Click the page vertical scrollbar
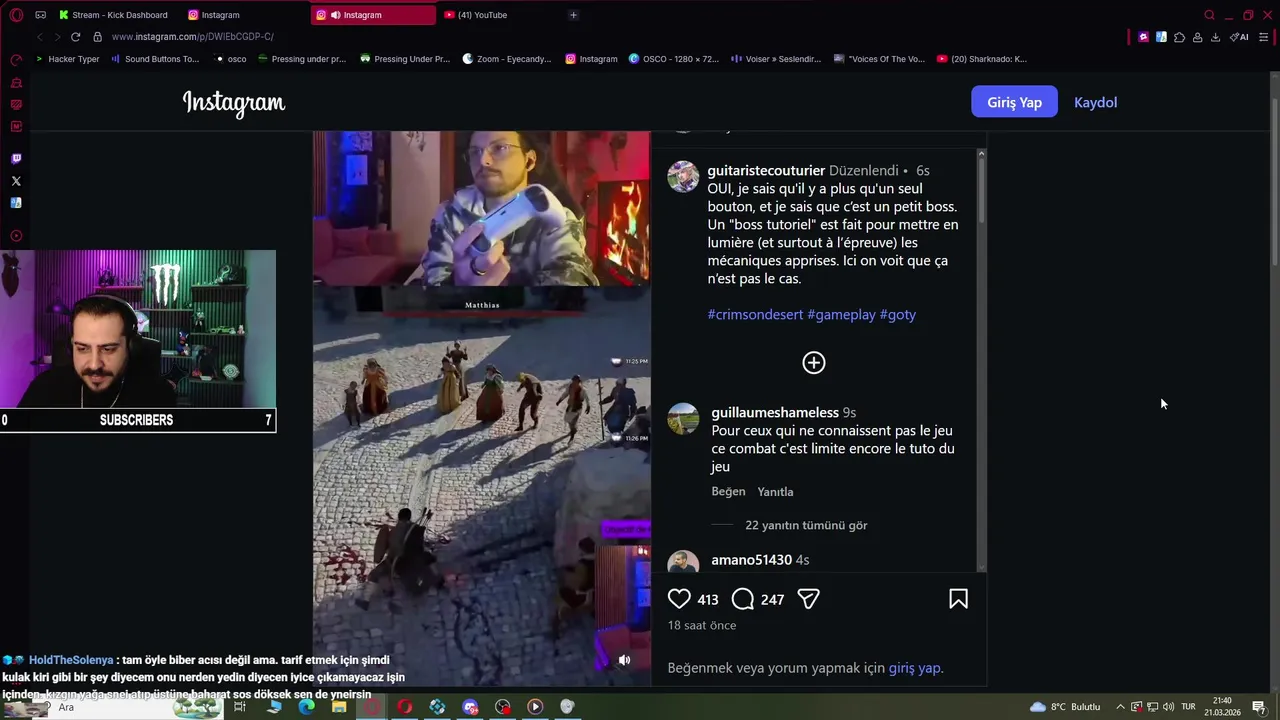Image resolution: width=1280 pixels, height=720 pixels. tap(1274, 180)
